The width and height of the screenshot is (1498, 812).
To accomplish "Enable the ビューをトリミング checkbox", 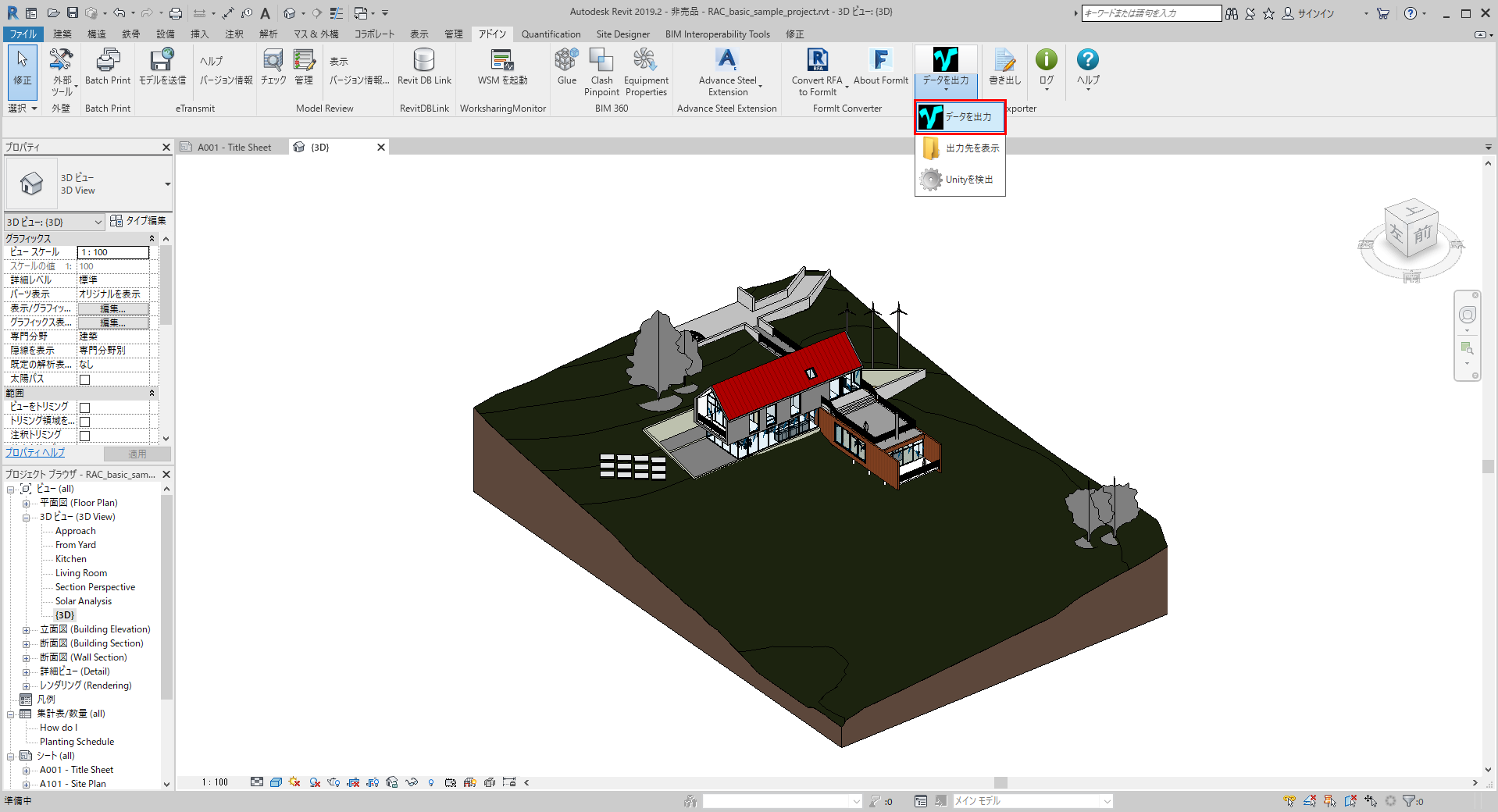I will (x=84, y=406).
